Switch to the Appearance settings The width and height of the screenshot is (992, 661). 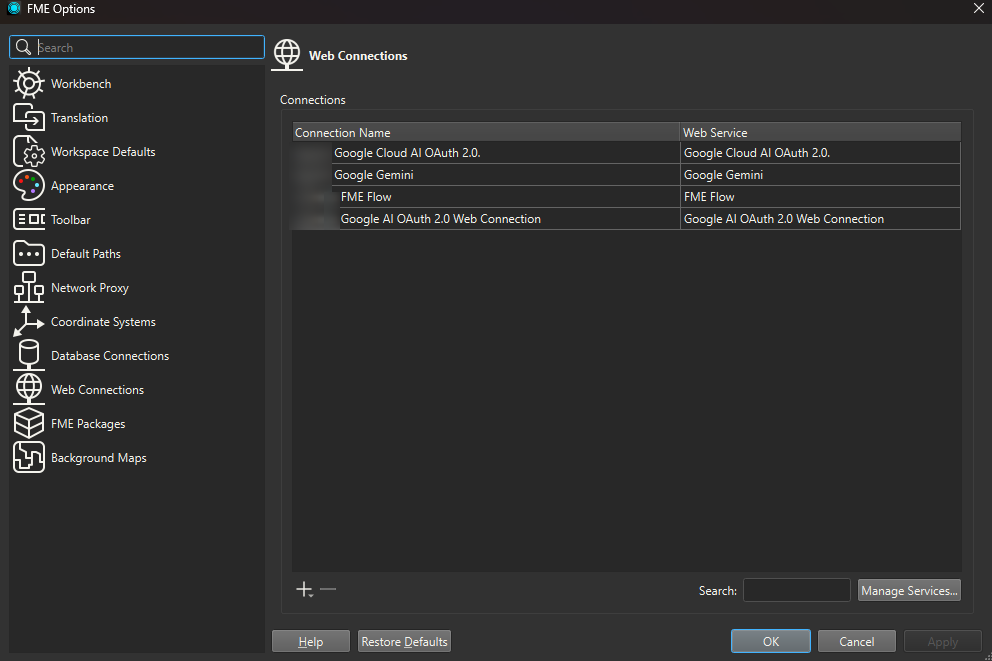coord(82,186)
